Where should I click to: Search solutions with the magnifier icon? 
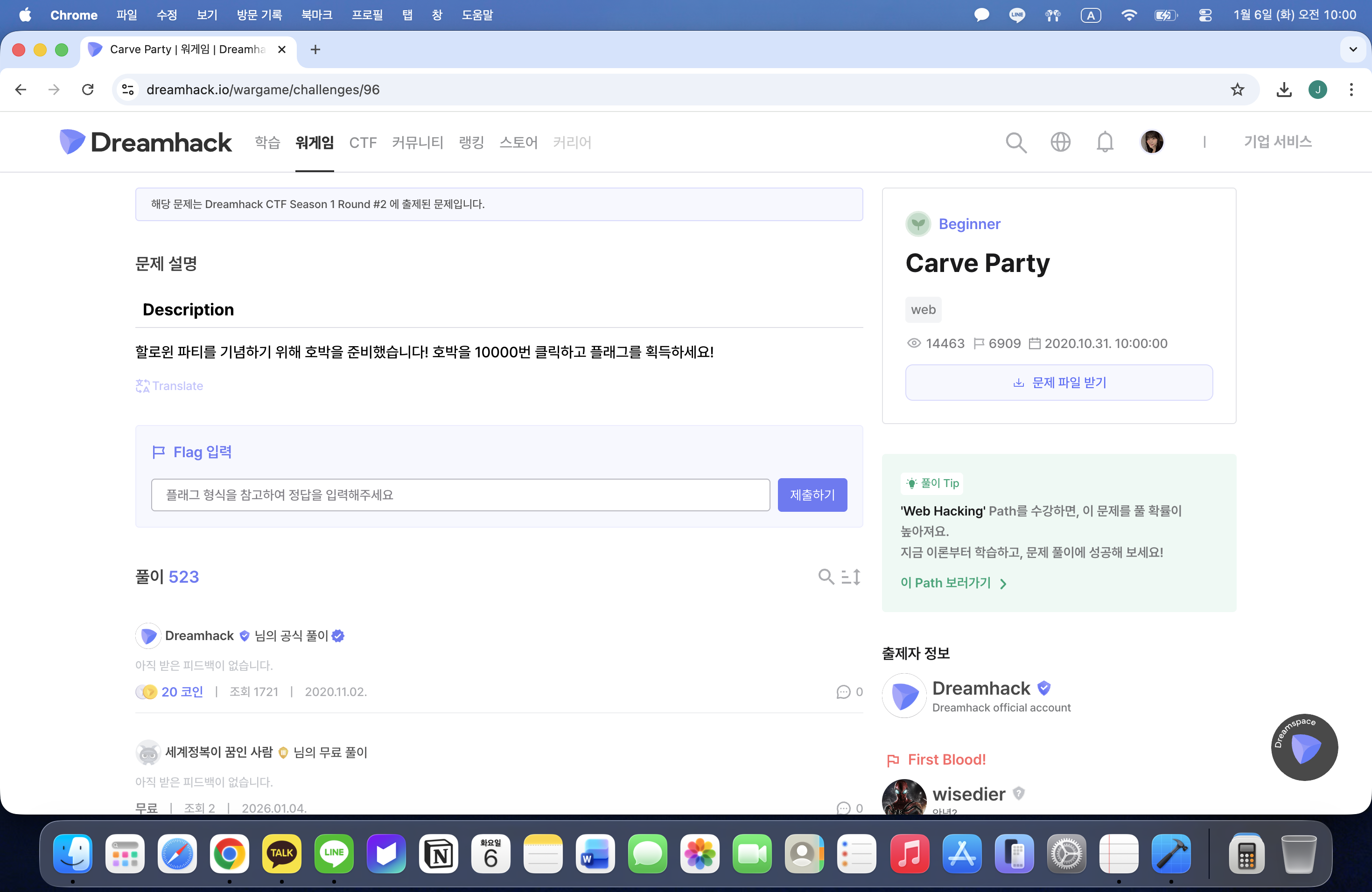click(826, 576)
